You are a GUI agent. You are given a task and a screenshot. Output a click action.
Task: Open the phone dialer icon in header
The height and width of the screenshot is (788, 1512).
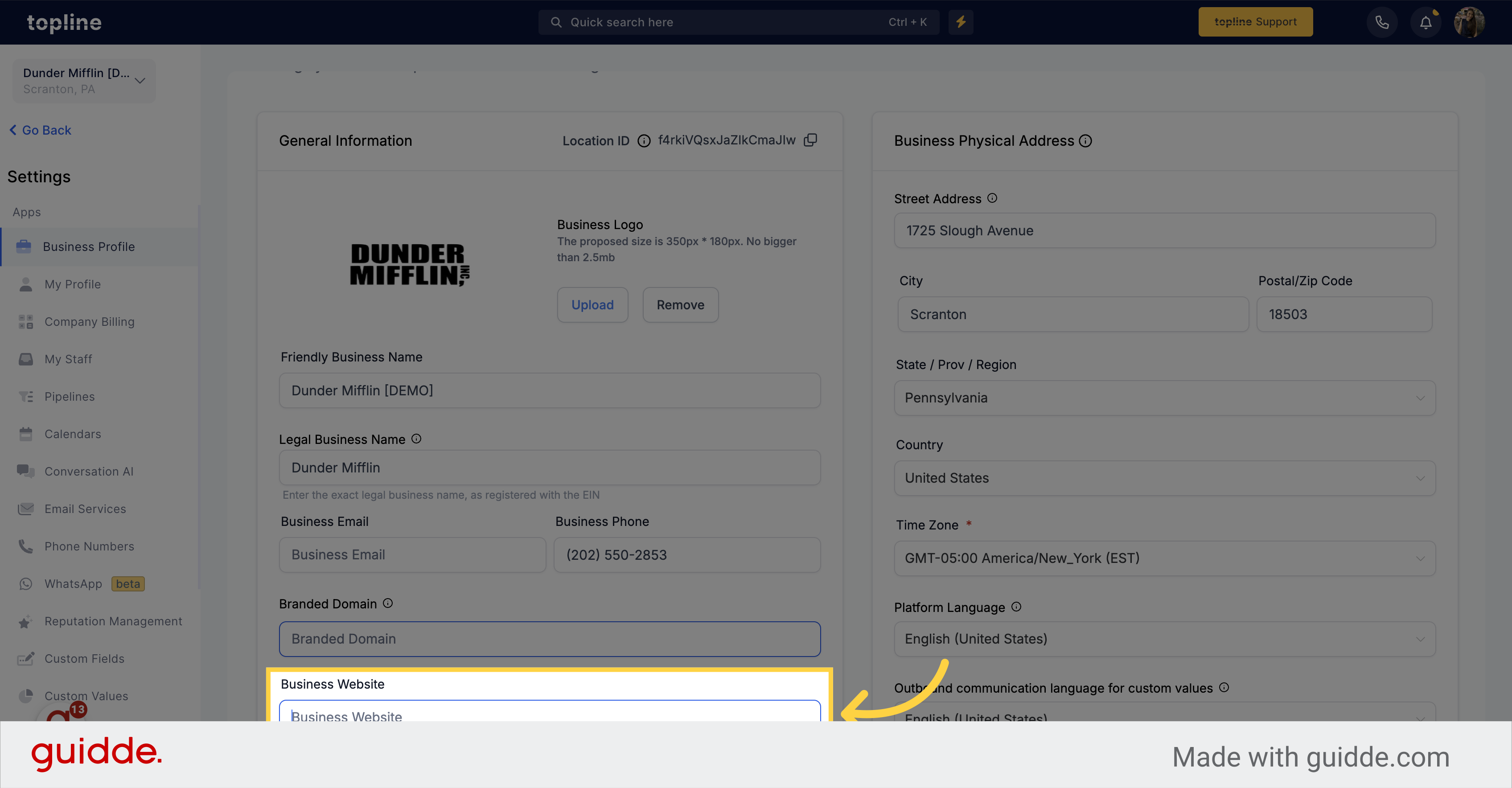point(1382,22)
